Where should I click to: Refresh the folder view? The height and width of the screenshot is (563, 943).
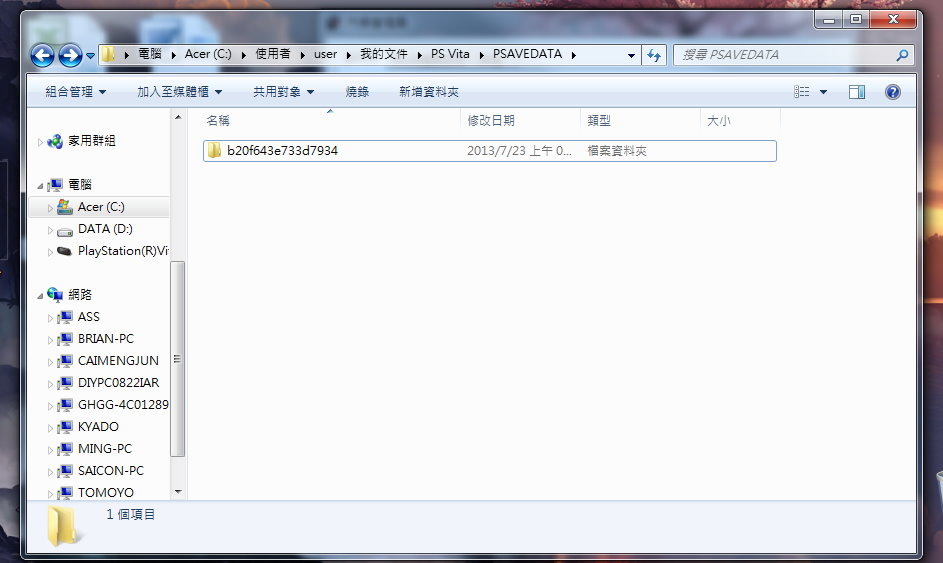[654, 55]
